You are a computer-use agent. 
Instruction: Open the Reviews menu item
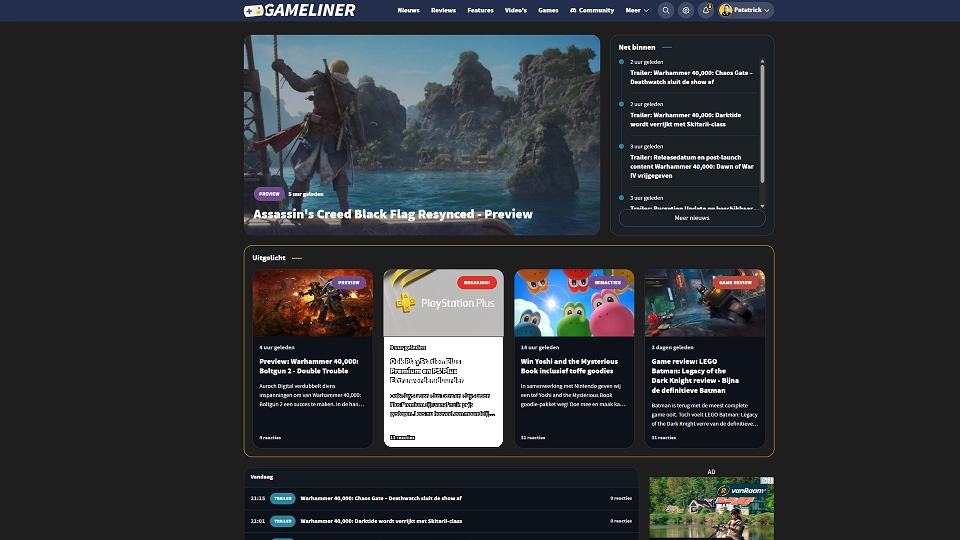coord(443,10)
